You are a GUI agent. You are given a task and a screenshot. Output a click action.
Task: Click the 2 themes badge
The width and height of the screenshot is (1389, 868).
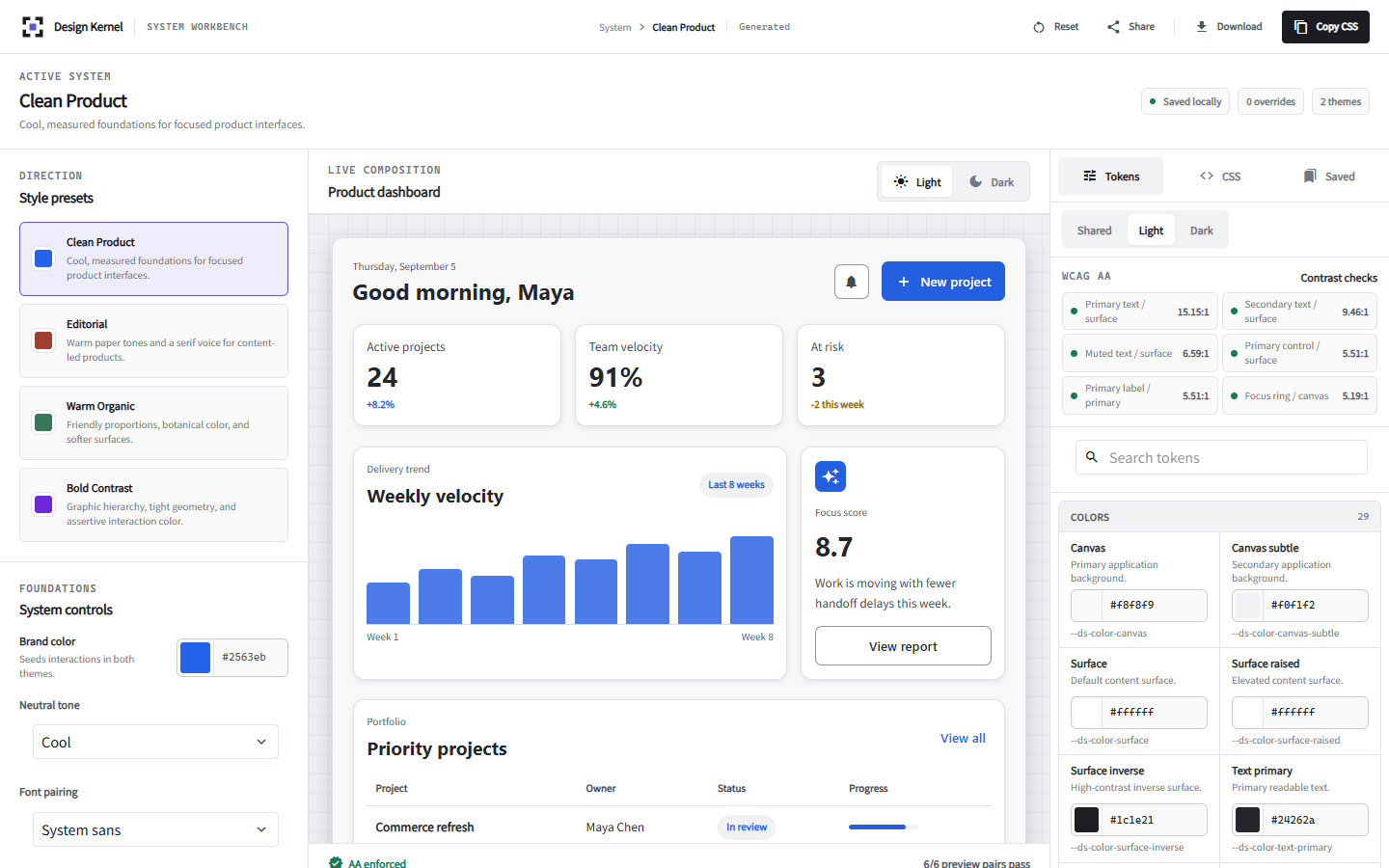1341,101
